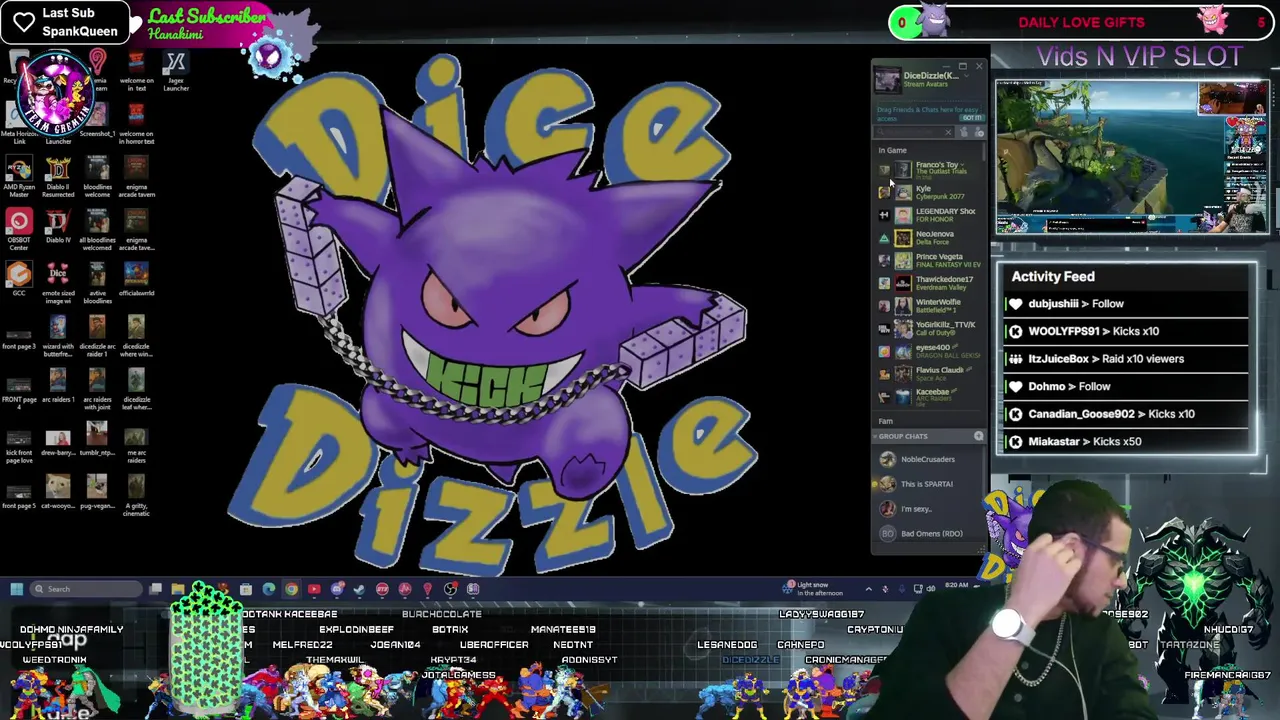
Task: Show hidden system tray icons chevron
Action: pyautogui.click(x=868, y=589)
